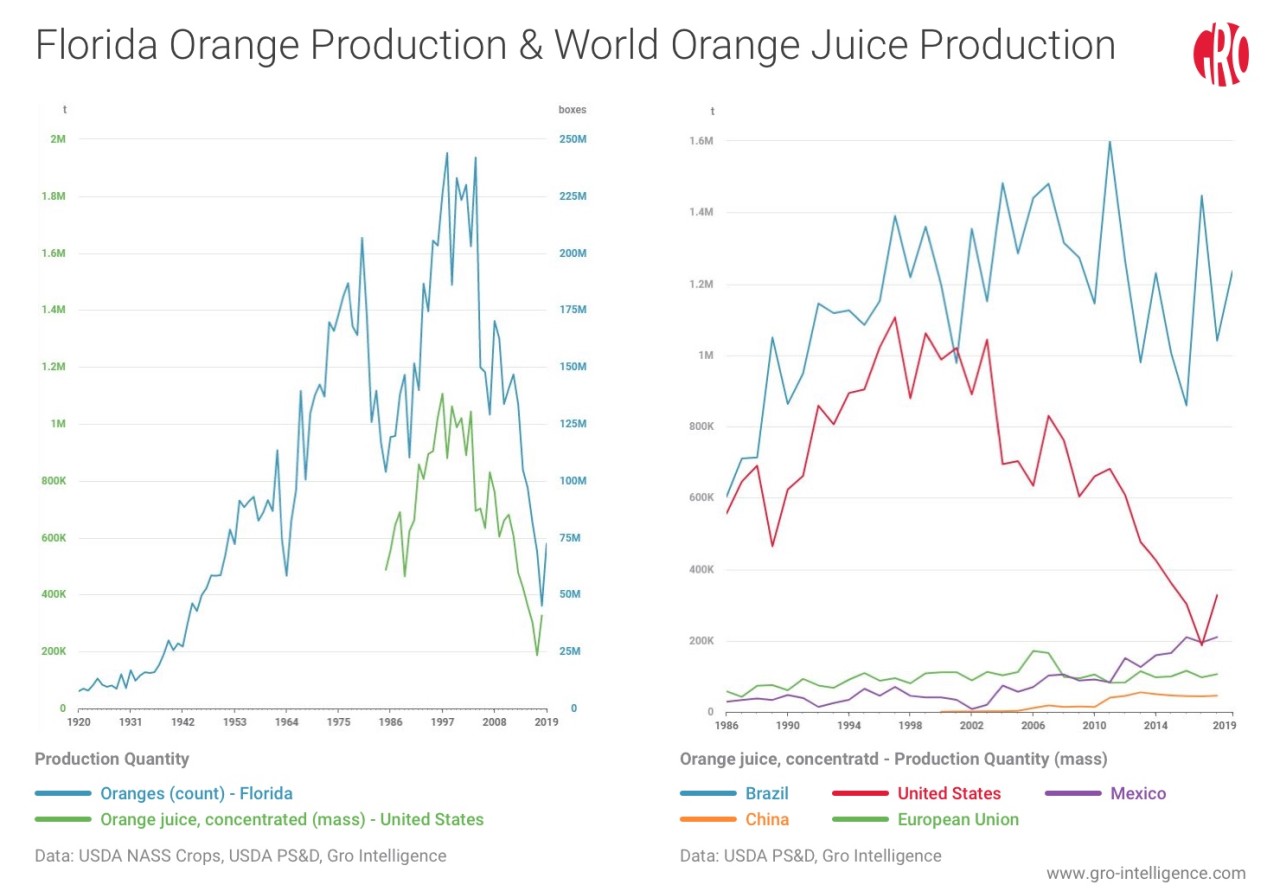Click the '50M' right axis value
Viewport: 1280px width, 891px height.
tap(569, 595)
